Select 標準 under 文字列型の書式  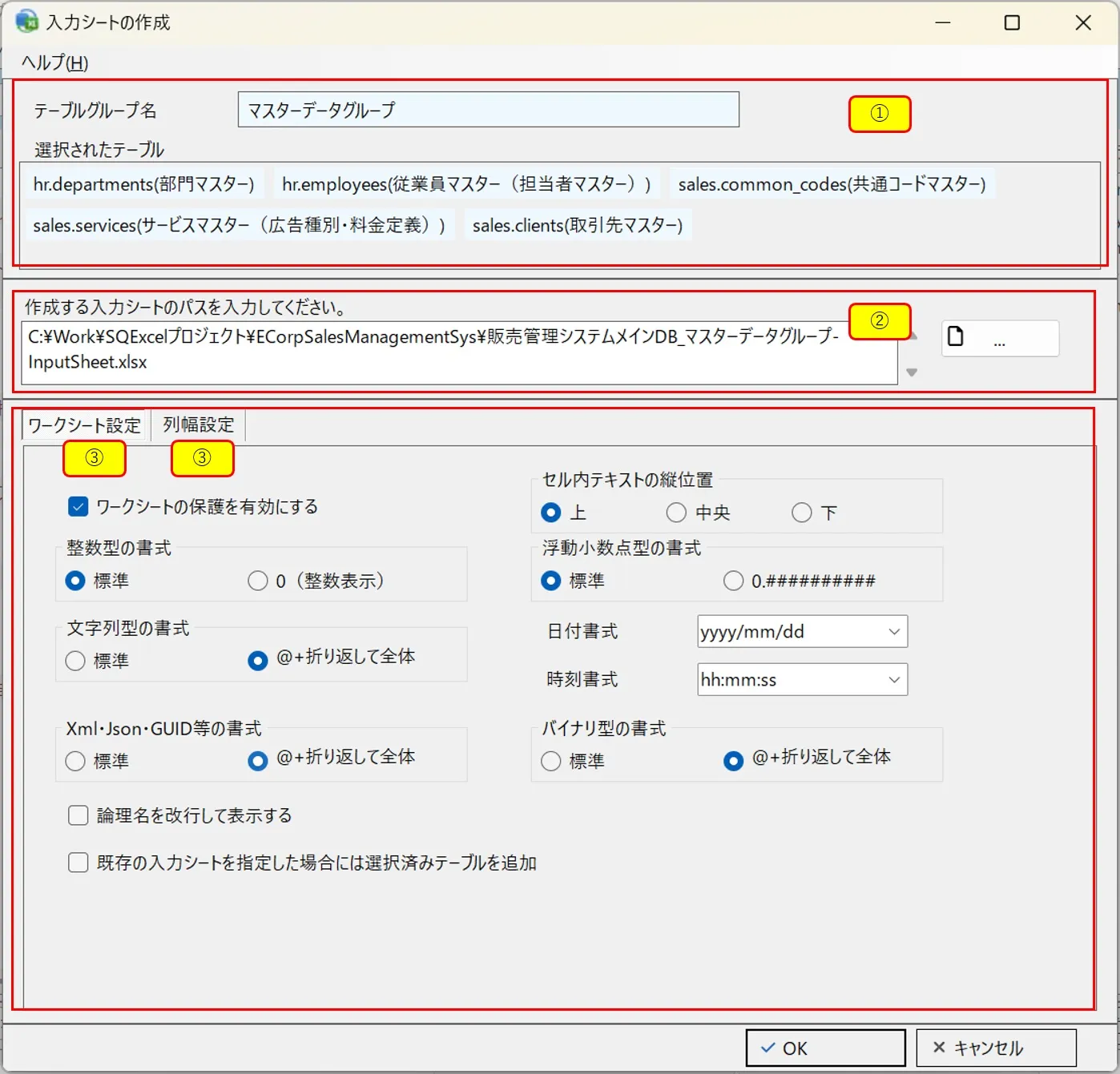pyautogui.click(x=97, y=661)
